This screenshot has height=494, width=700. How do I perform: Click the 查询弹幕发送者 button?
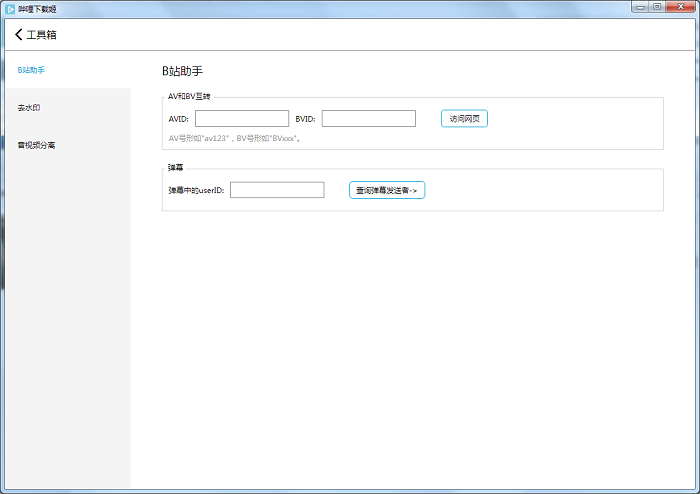[387, 190]
